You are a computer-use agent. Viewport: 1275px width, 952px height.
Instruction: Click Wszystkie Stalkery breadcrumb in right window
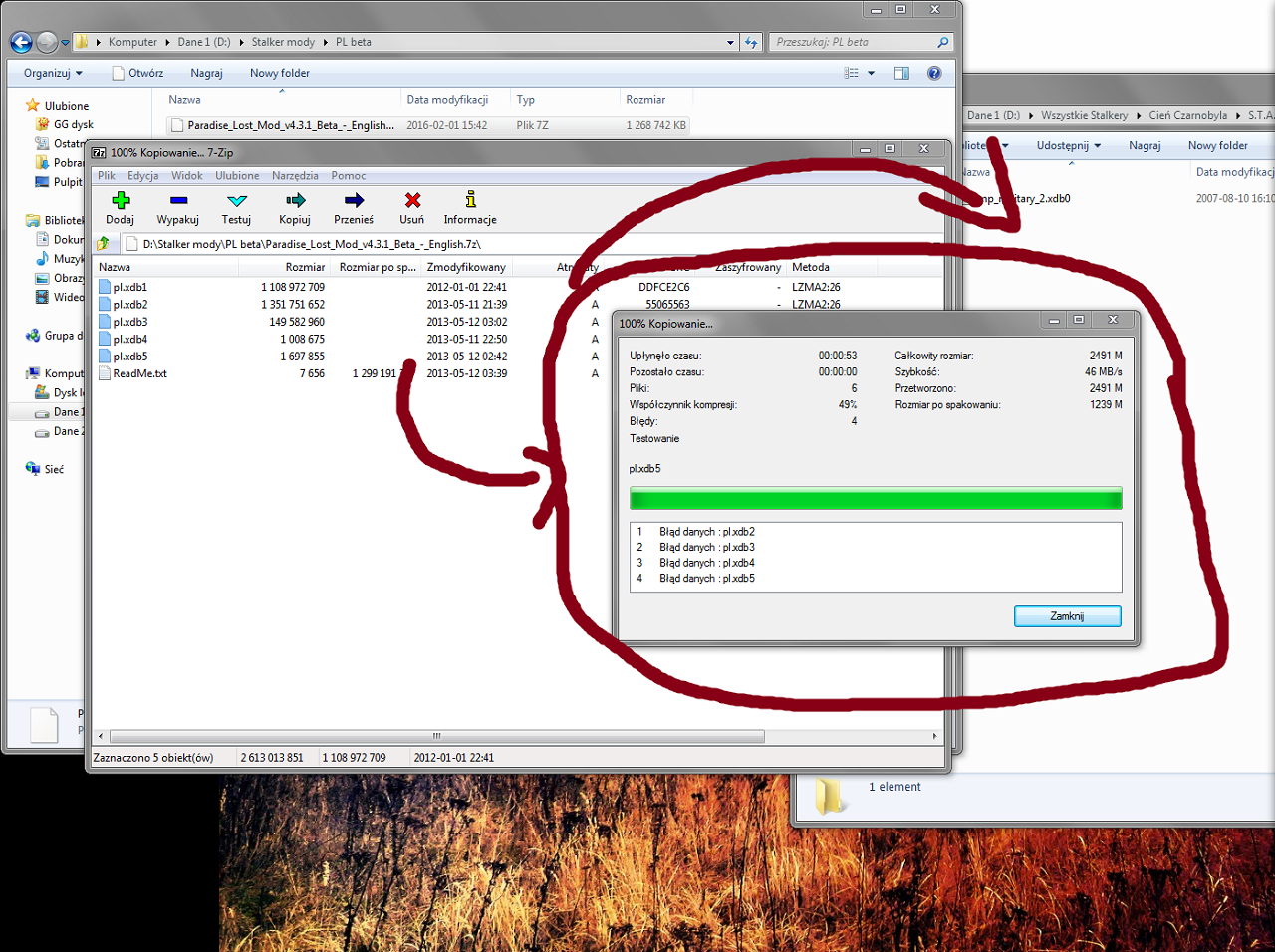point(1084,115)
